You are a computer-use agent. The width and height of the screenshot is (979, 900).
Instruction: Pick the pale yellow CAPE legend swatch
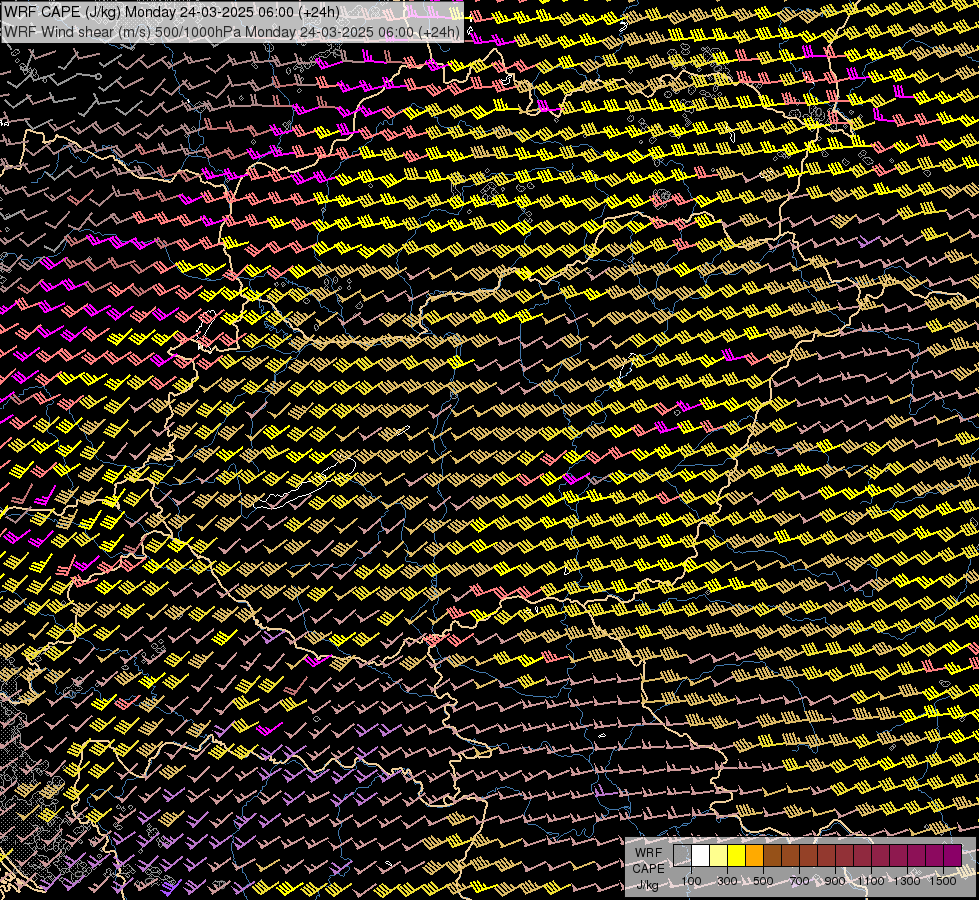pyautogui.click(x=719, y=855)
